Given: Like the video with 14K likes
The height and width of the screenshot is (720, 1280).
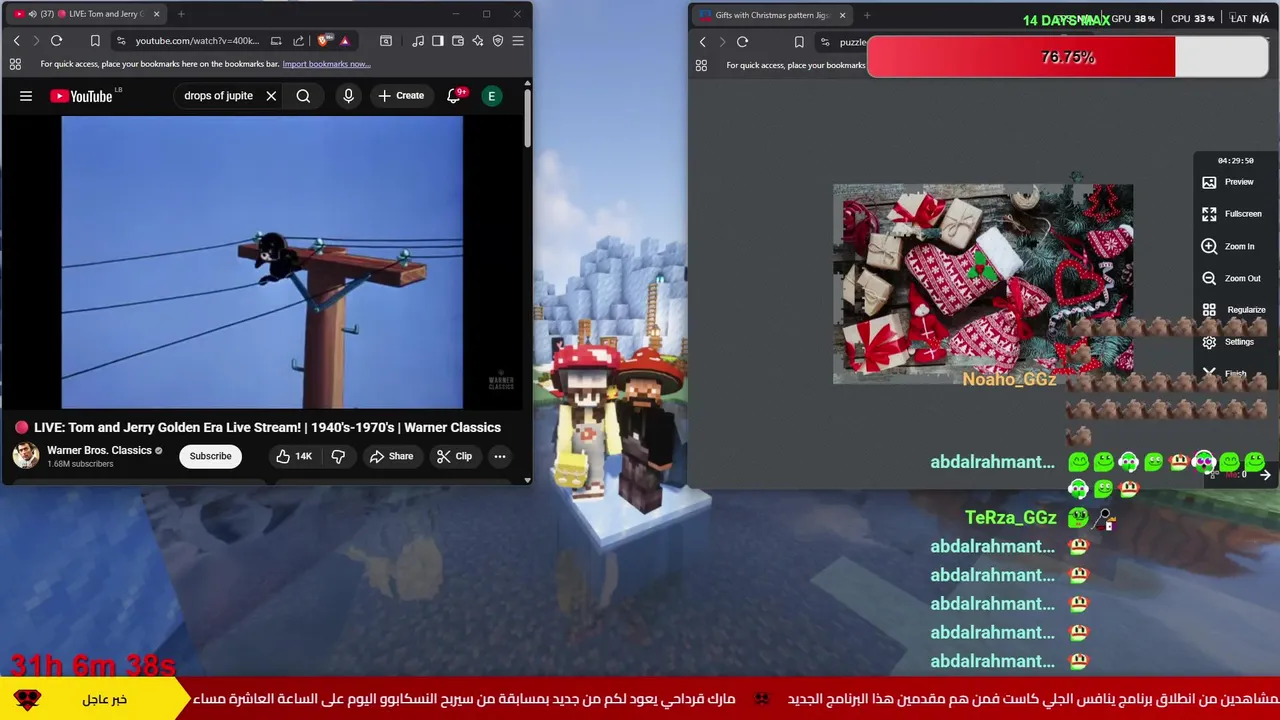Looking at the screenshot, I should (x=293, y=456).
